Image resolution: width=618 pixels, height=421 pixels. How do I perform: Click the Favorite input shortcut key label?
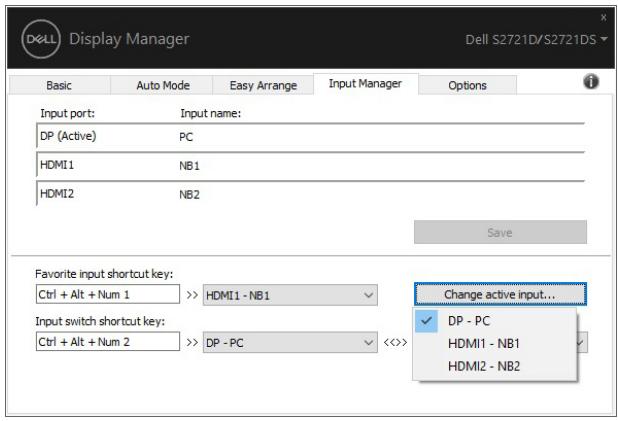click(104, 274)
